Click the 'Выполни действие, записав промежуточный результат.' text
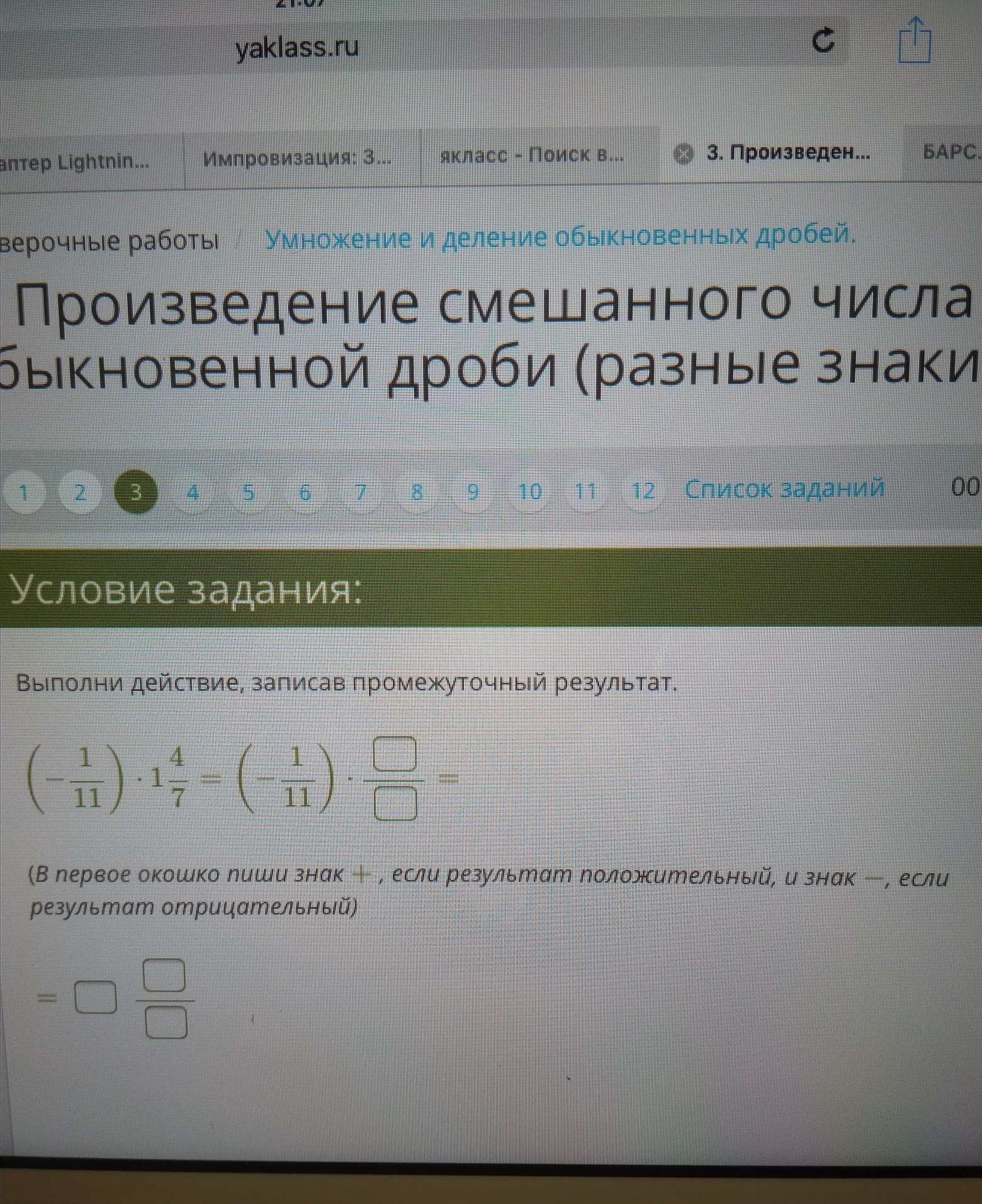This screenshot has height=1204, width=982. pyautogui.click(x=347, y=683)
